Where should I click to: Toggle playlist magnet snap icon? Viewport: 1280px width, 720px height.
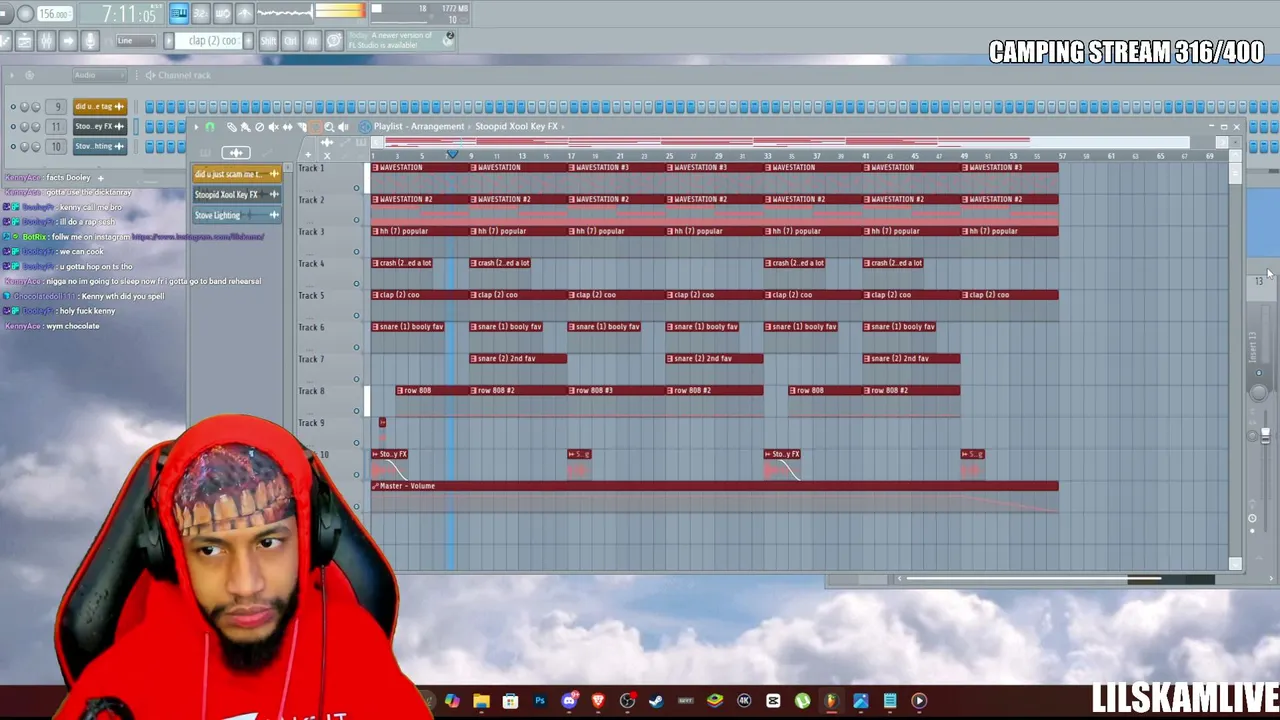[x=210, y=127]
